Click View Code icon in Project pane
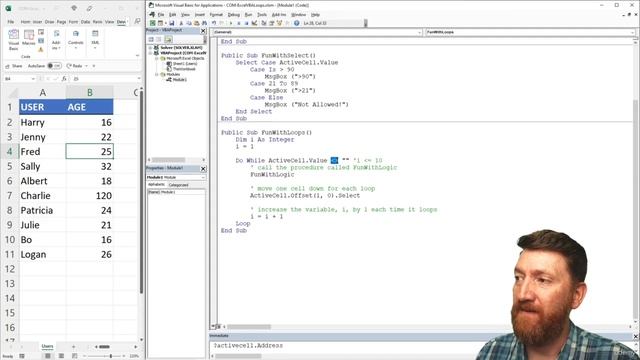 tap(151, 39)
